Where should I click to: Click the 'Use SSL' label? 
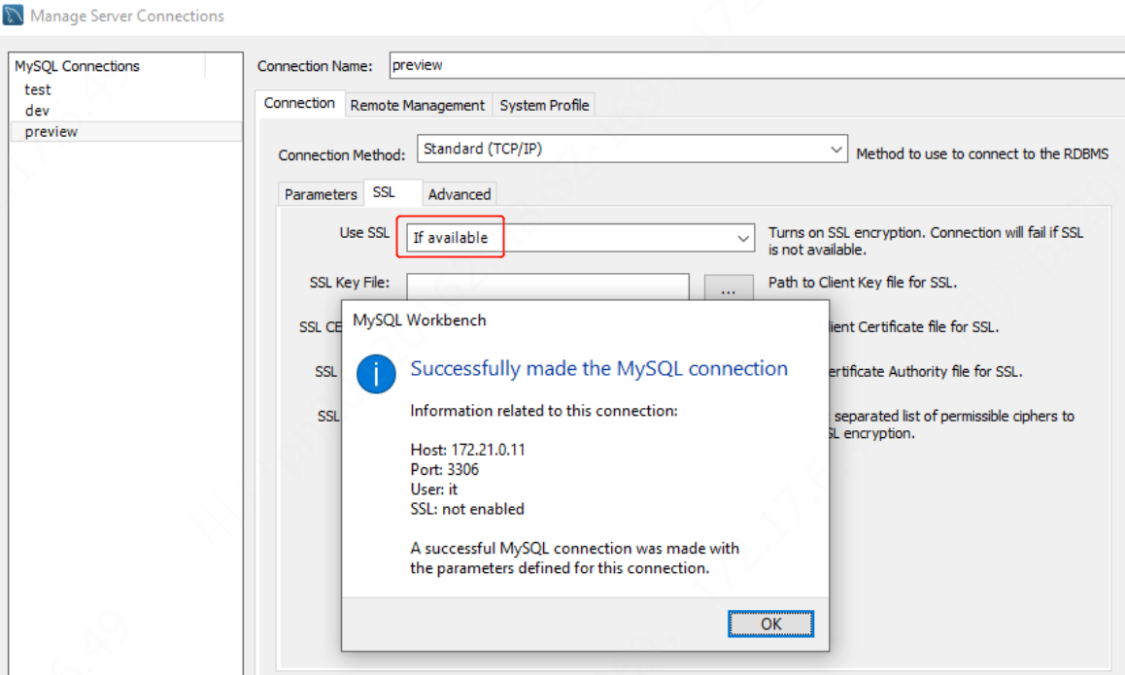364,232
